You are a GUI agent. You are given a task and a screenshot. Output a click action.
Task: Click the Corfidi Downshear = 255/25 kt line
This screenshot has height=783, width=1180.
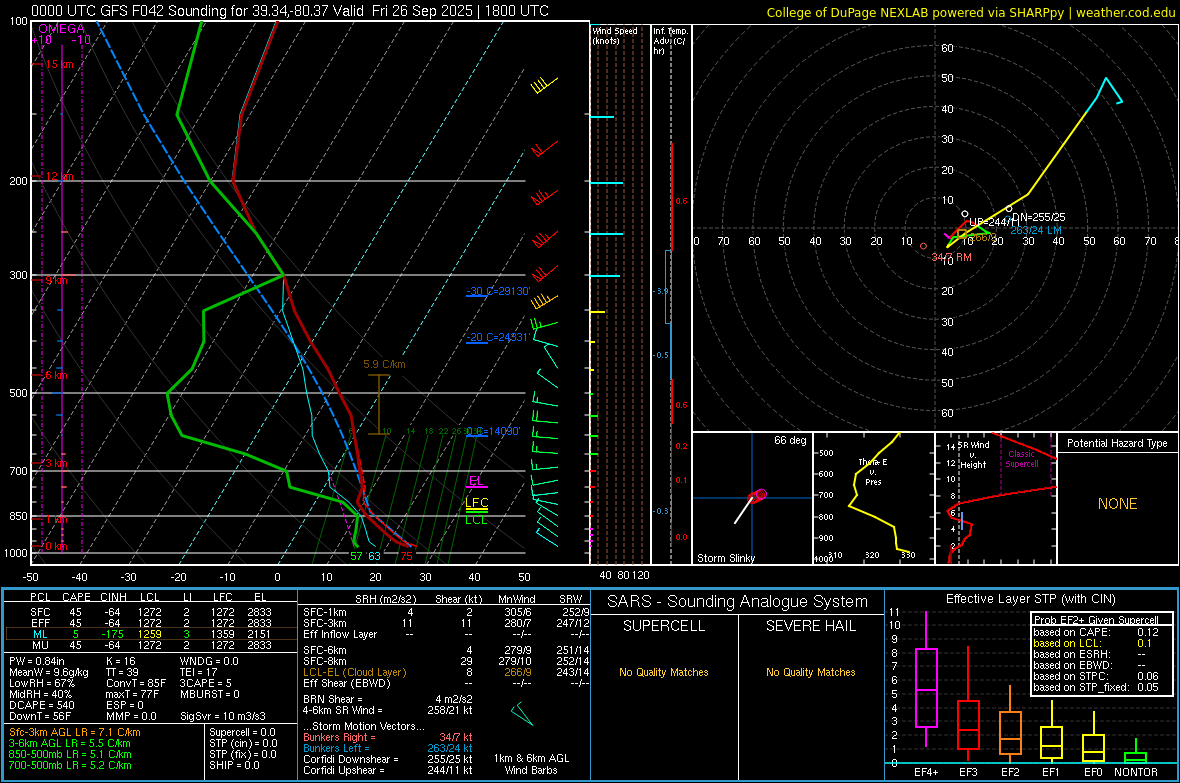coord(388,759)
